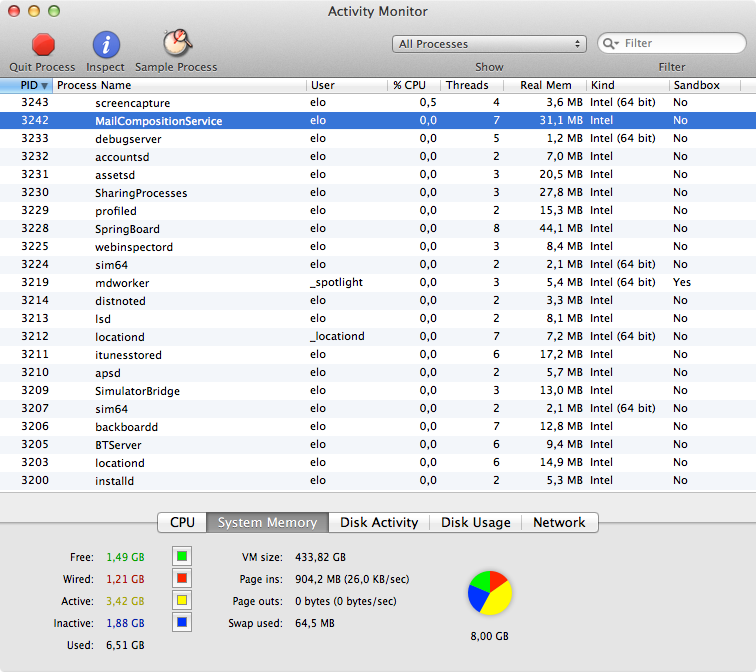756x672 pixels.
Task: Select the mdworker process row
Action: 121,283
